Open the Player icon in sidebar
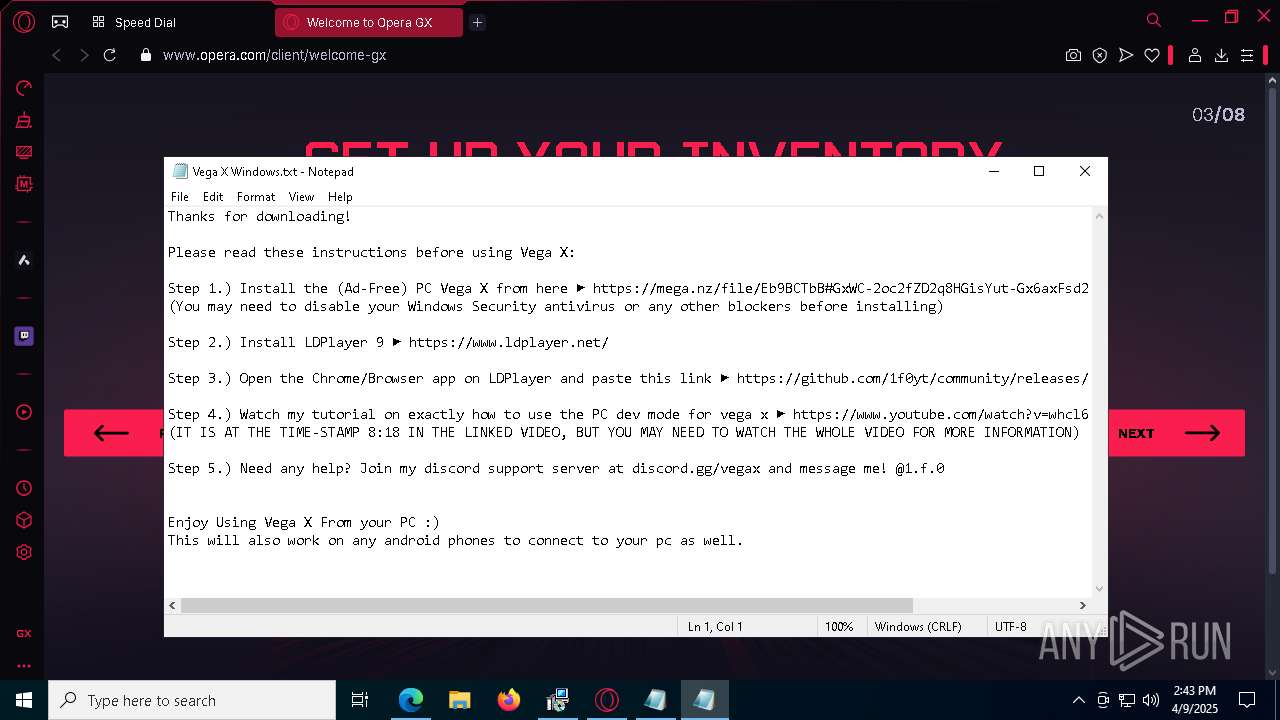The width and height of the screenshot is (1280, 720). coord(24,412)
